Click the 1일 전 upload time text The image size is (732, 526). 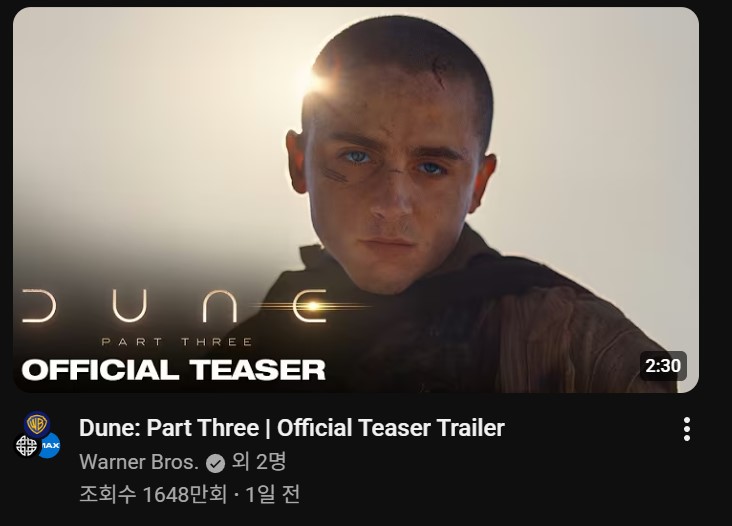click(x=272, y=494)
